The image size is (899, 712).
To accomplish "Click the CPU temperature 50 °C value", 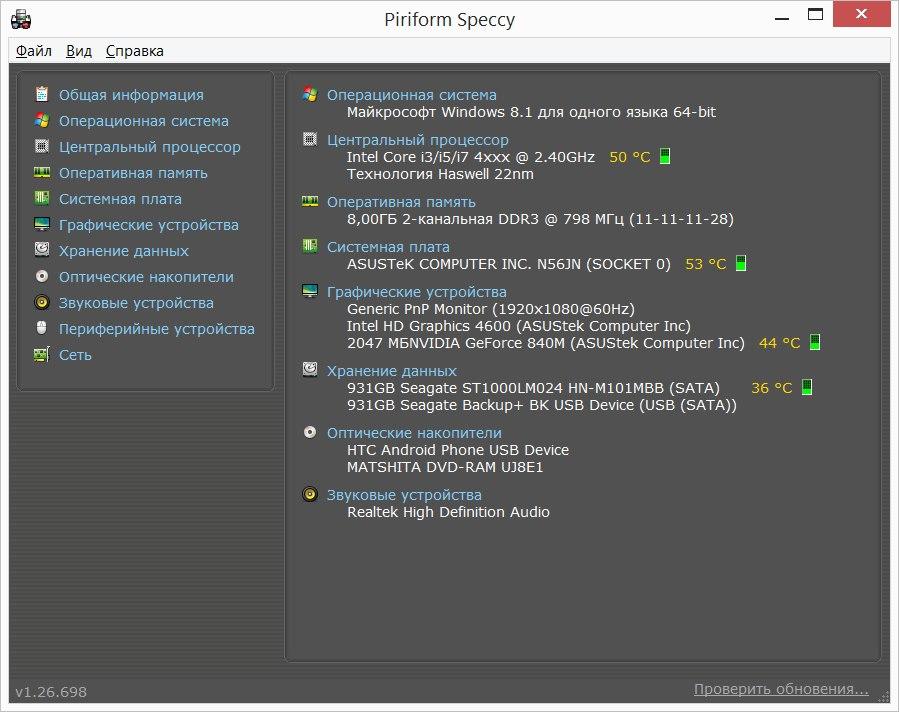I will (x=630, y=157).
